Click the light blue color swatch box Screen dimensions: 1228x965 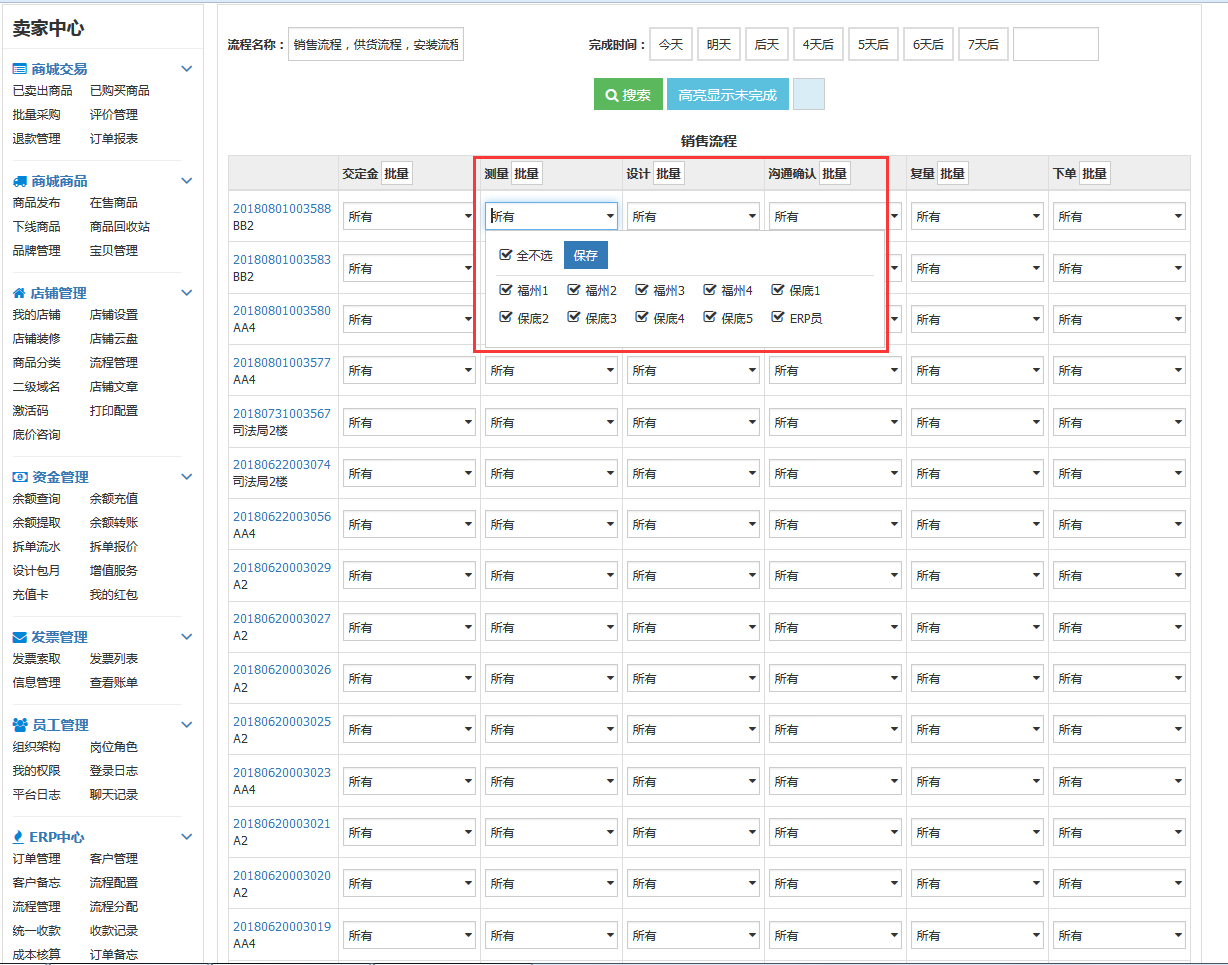pos(808,94)
